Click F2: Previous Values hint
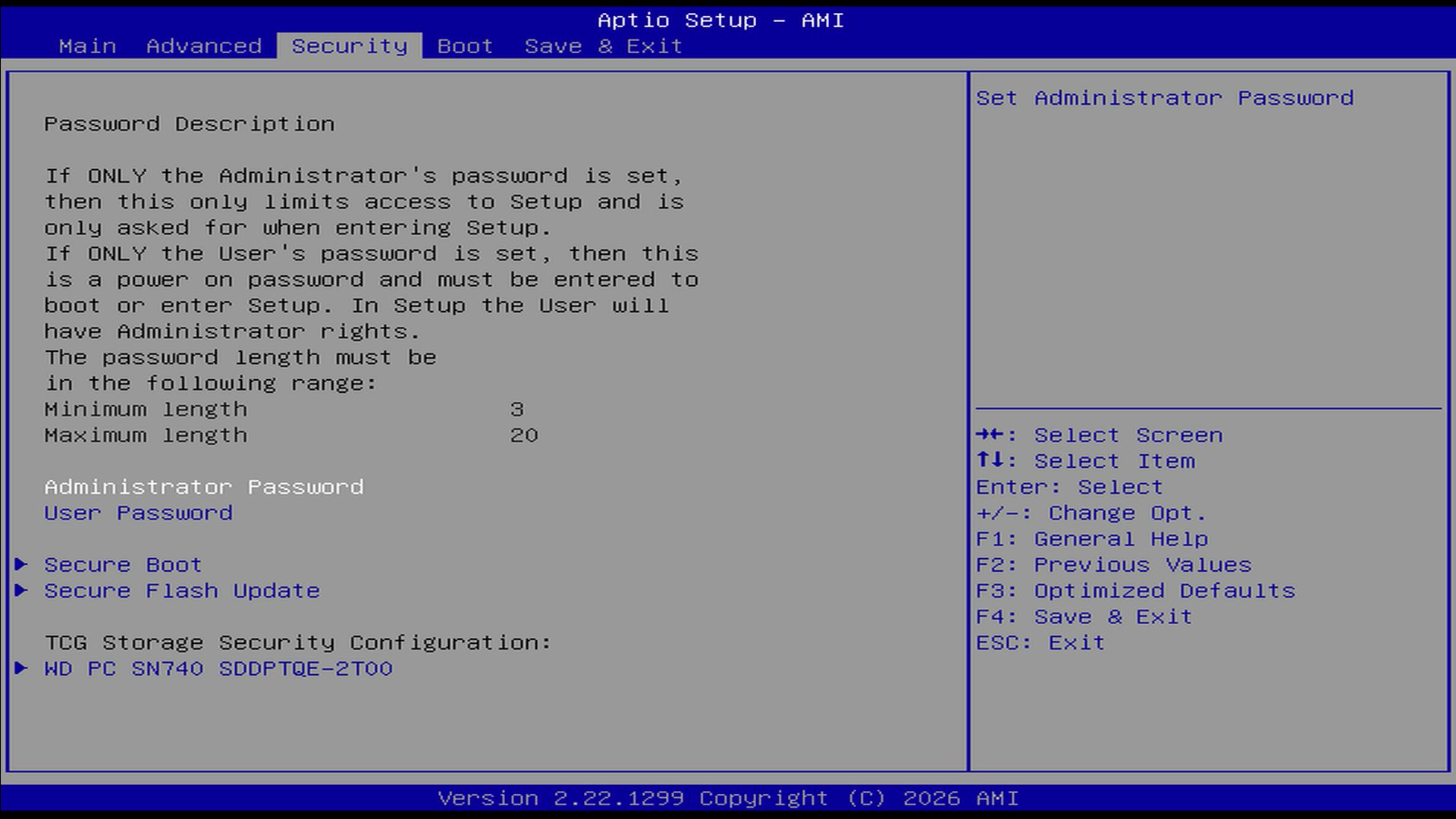Screen dimensions: 1456x819 (x=1113, y=565)
